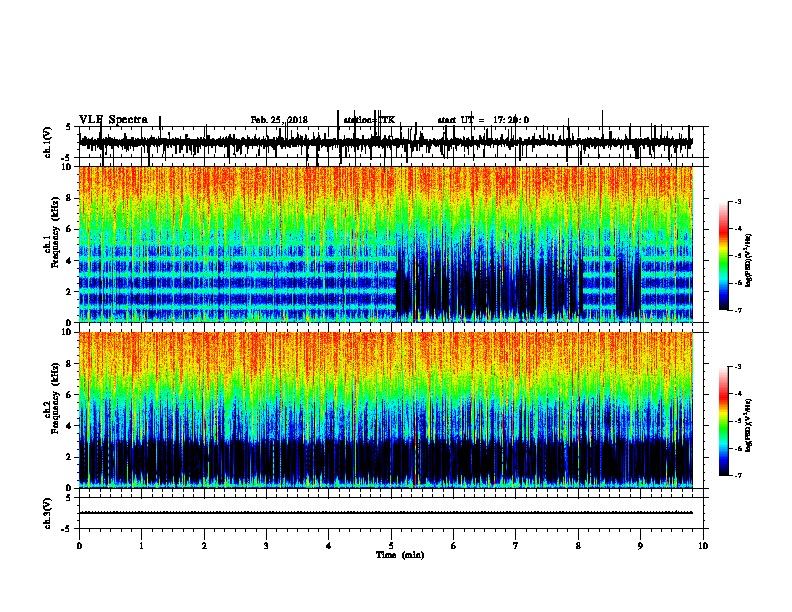Click time axis tick label '5'
This screenshot has width=792, height=612.
[391, 545]
